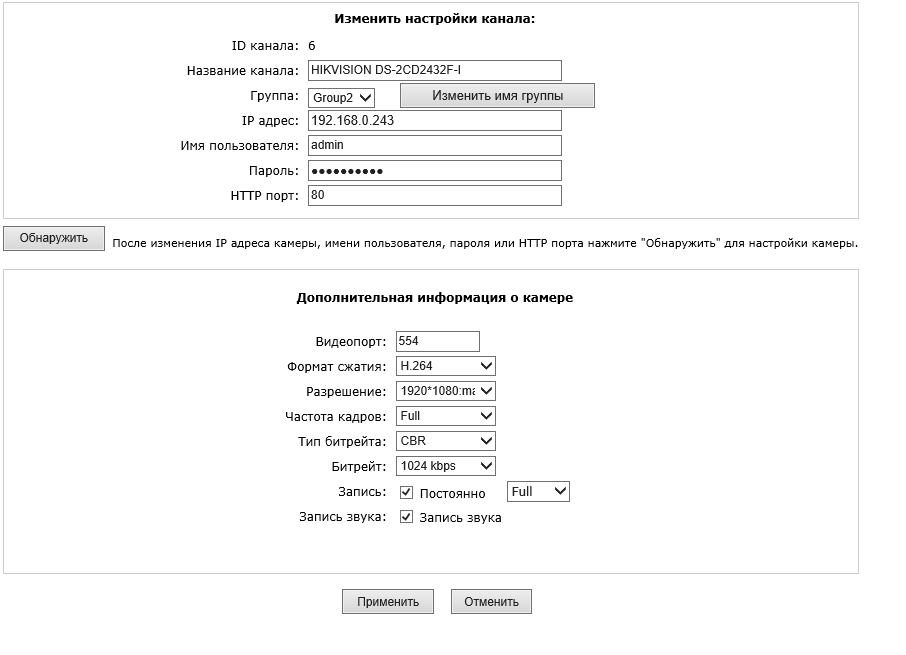Open the Группа dropdown showing Group2
Screen dimensions: 906x655
341,98
